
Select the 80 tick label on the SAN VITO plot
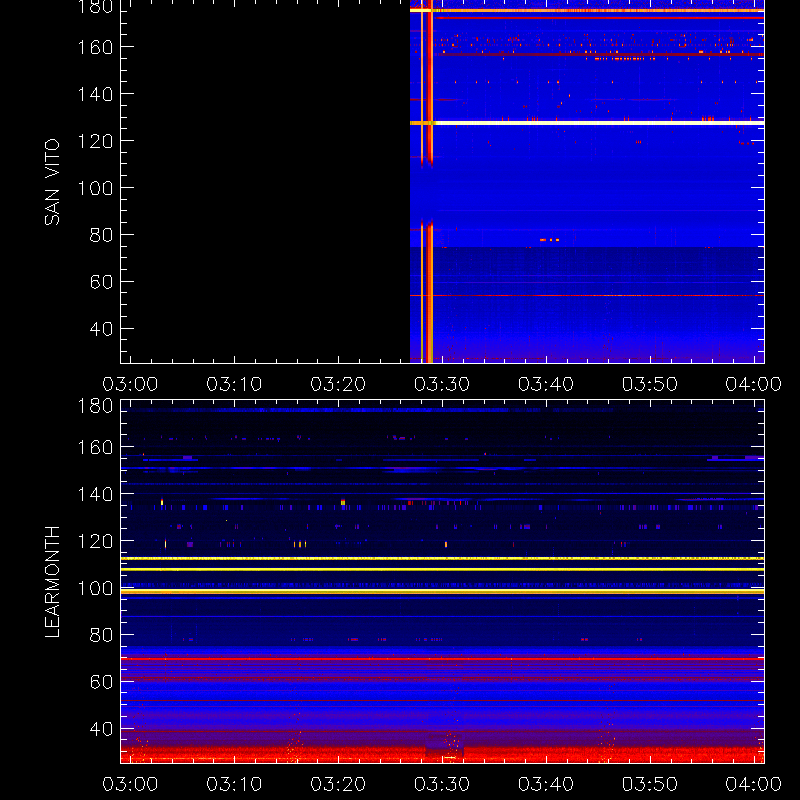(x=101, y=235)
